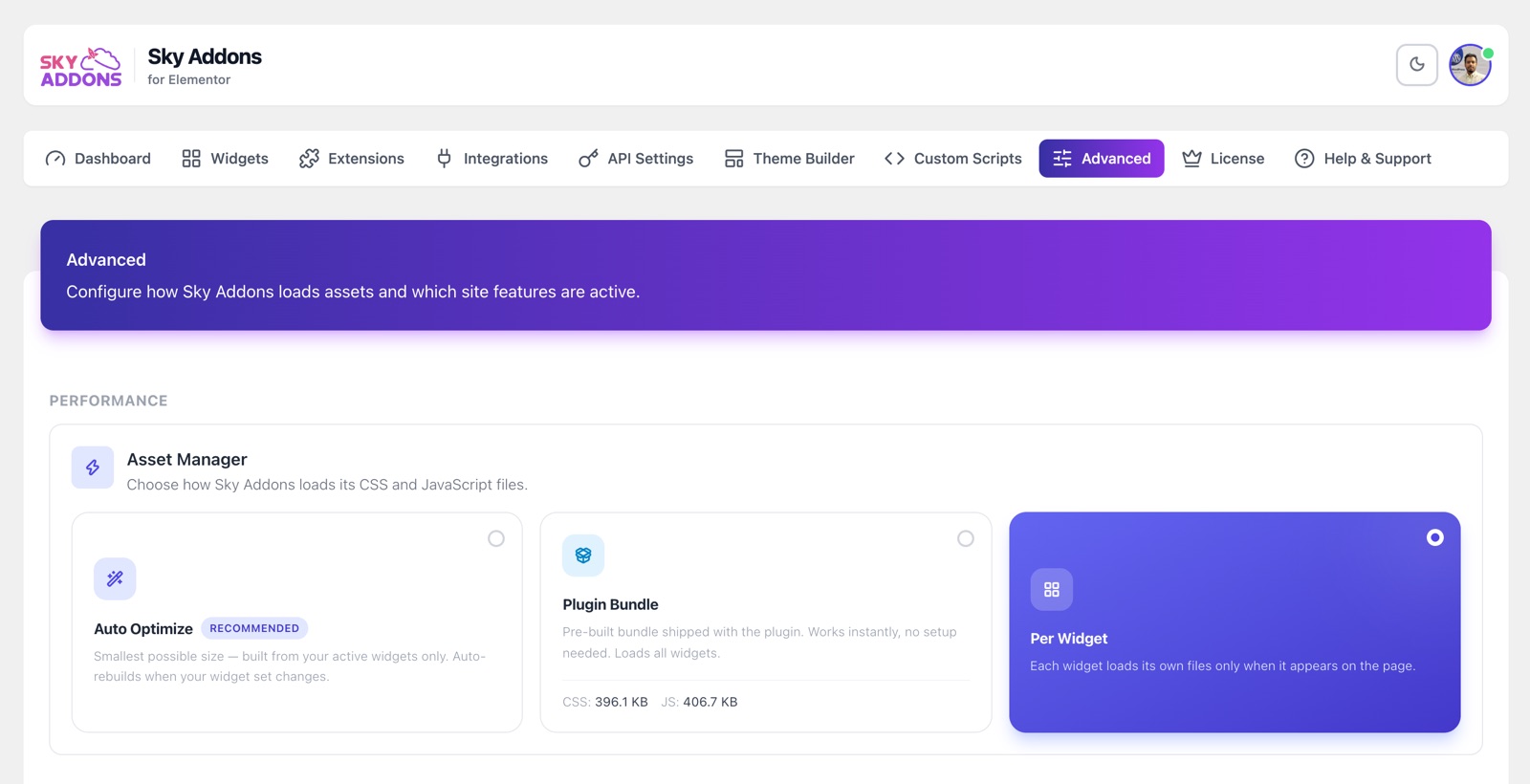Click the Plugin Bundle box icon
The width and height of the screenshot is (1530, 784).
pos(583,555)
